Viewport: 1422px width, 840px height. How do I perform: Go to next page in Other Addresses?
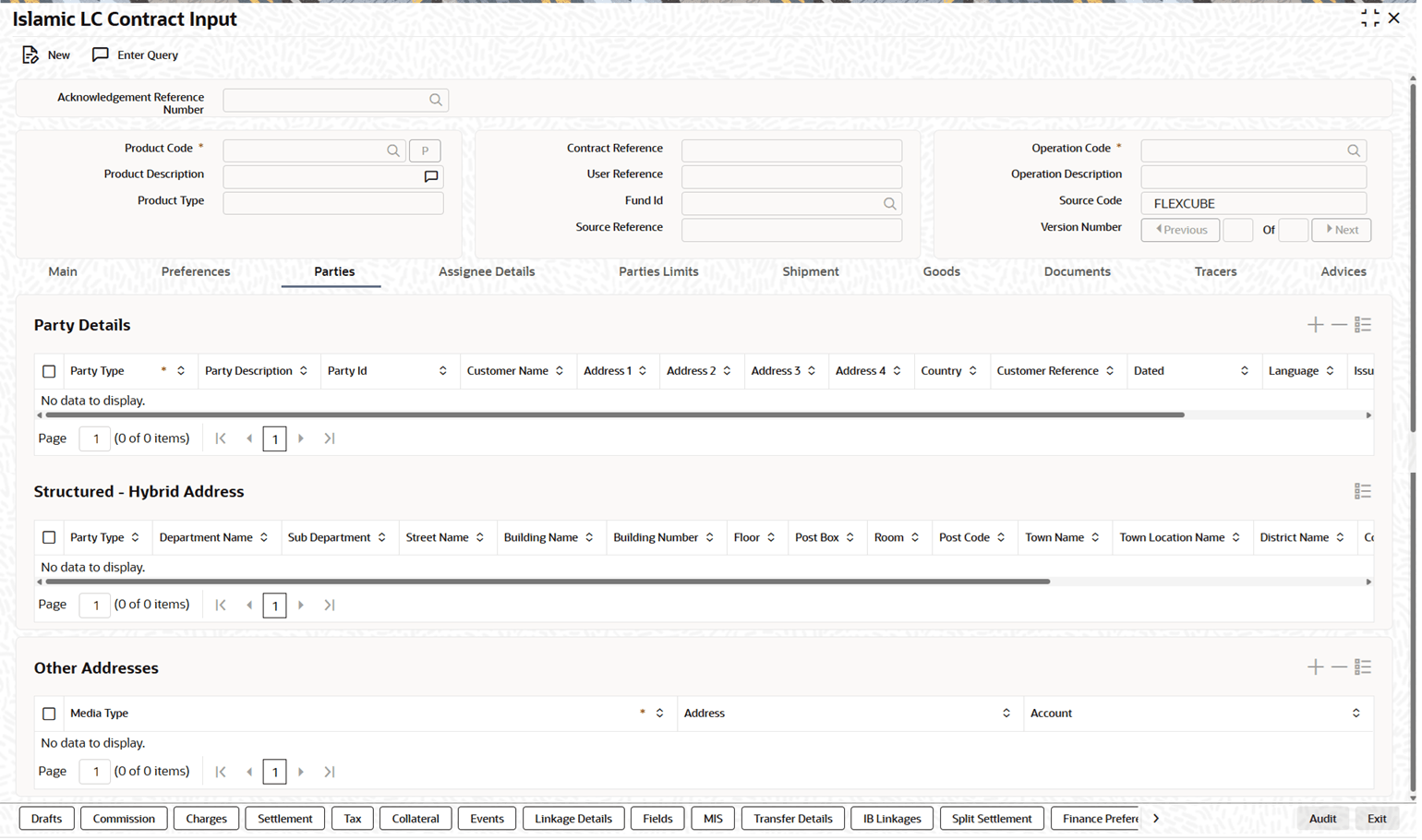301,772
